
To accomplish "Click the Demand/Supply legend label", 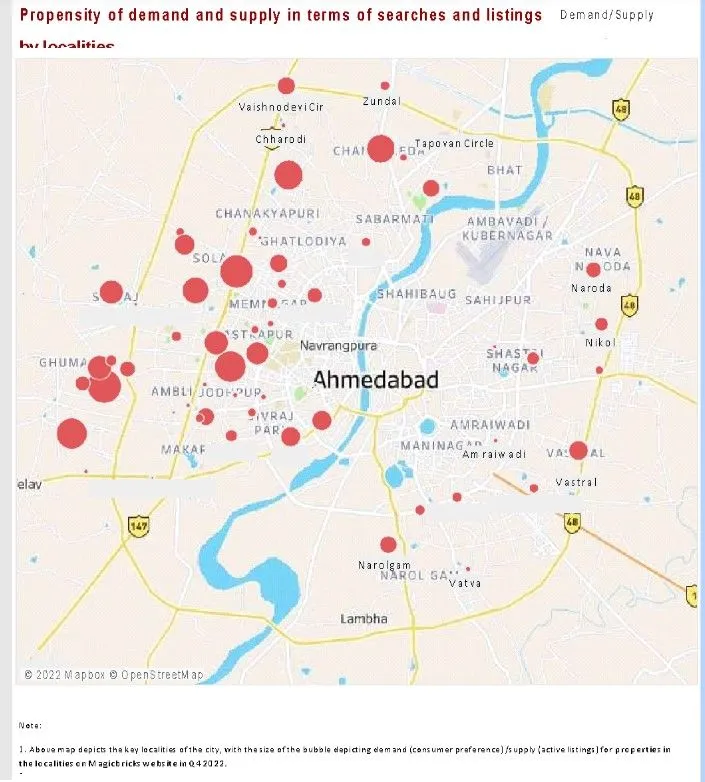I will [x=607, y=15].
